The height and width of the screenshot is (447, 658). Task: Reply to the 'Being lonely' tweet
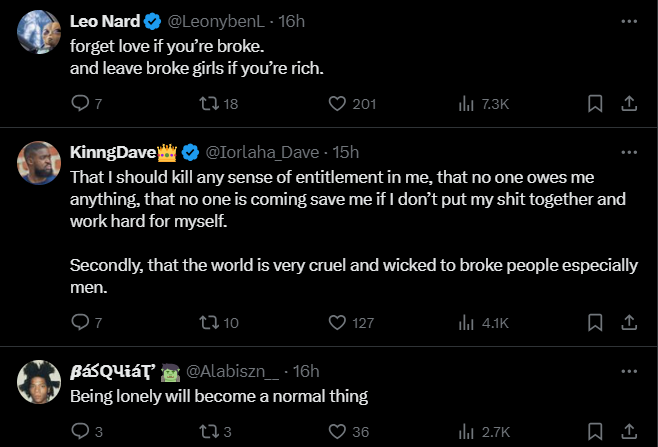82,431
